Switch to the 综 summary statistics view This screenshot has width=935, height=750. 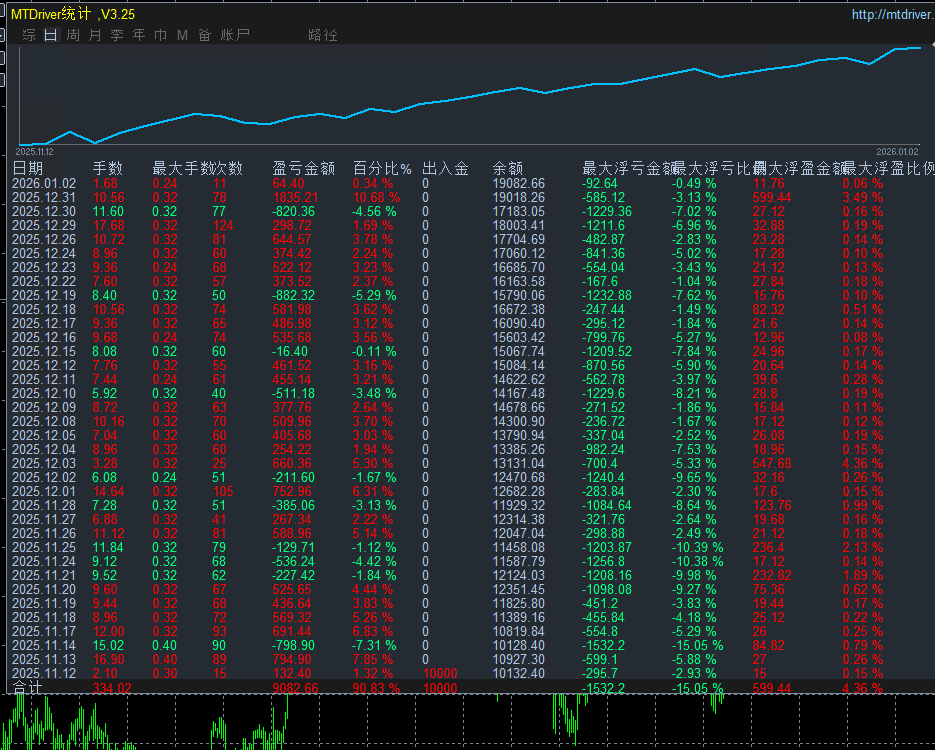pyautogui.click(x=27, y=34)
